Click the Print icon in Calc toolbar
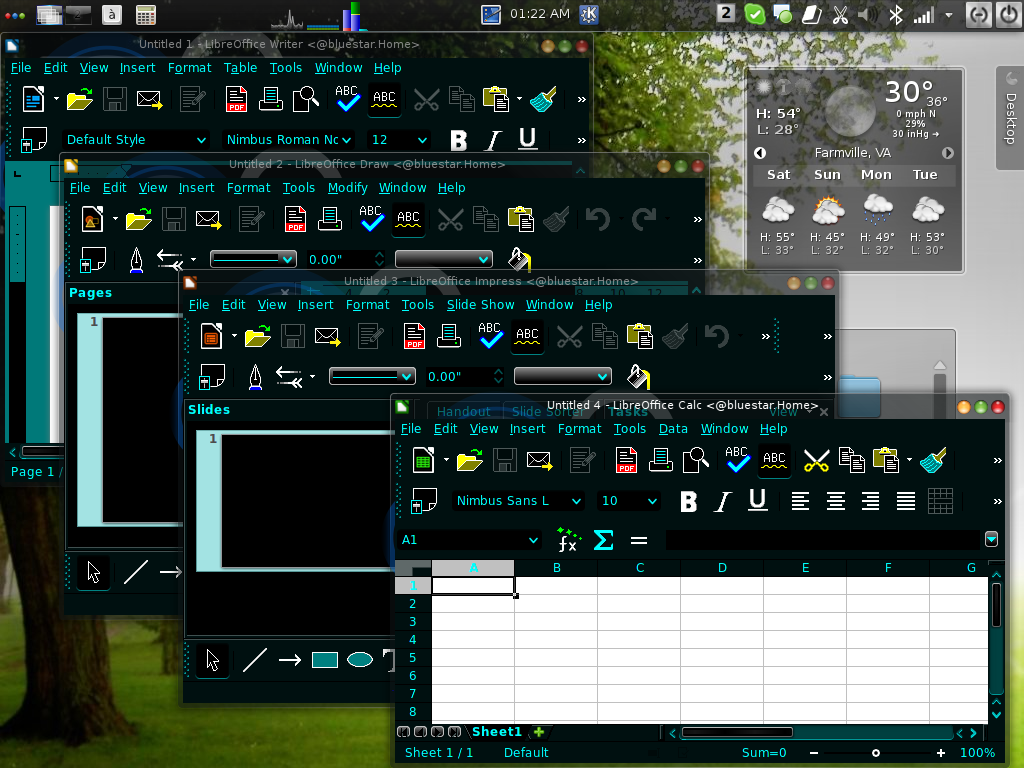This screenshot has height=768, width=1024. [661, 460]
